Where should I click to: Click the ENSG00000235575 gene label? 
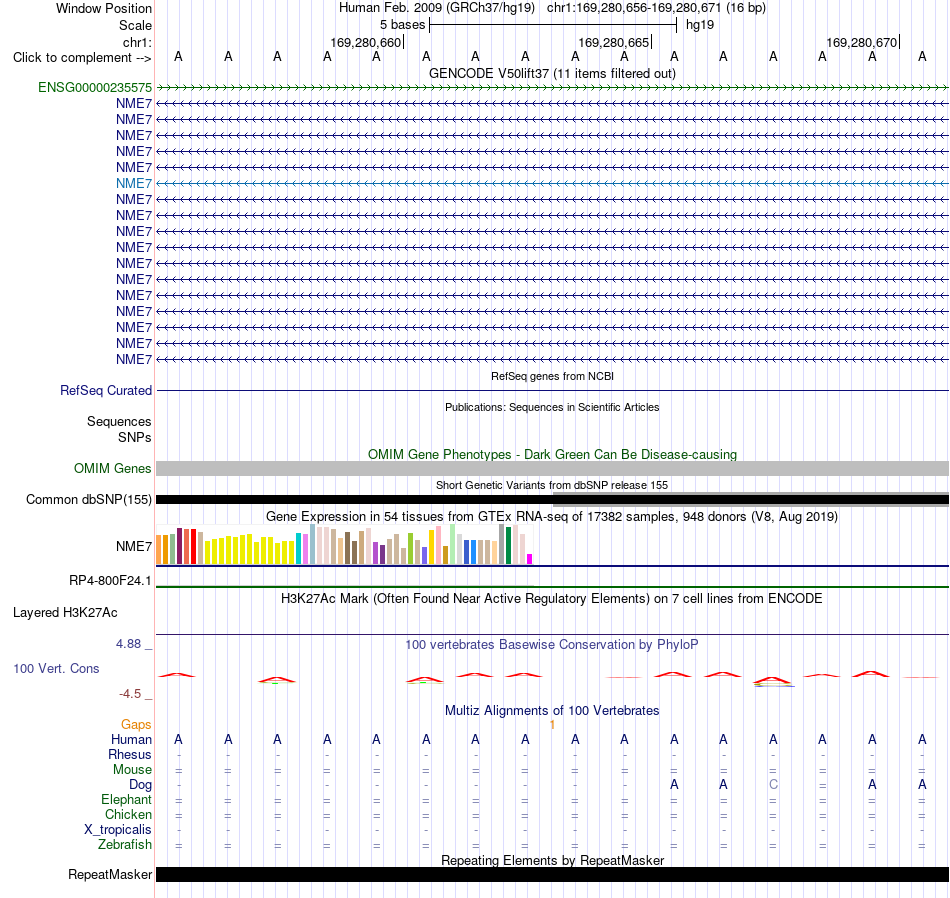[95, 87]
